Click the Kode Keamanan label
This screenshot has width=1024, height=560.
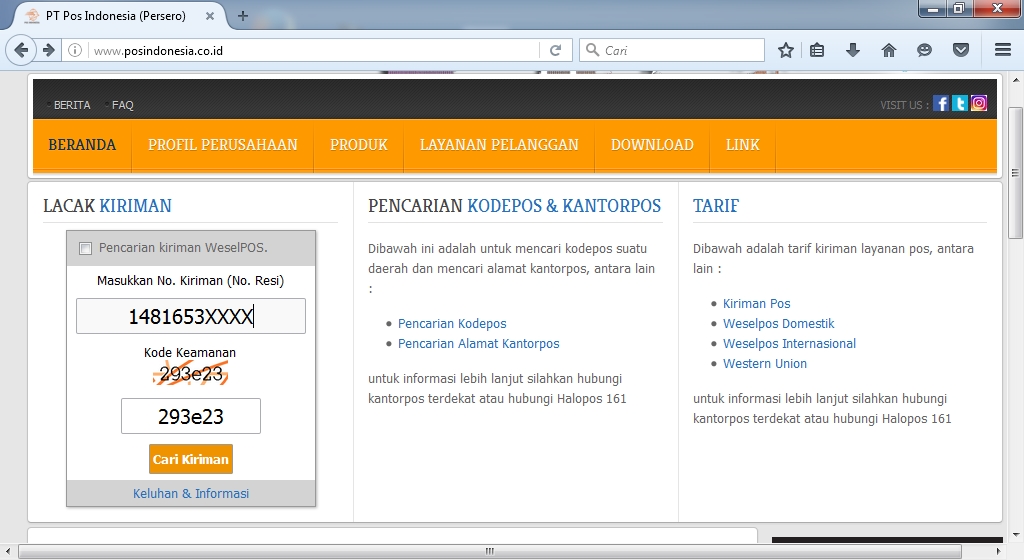click(190, 352)
